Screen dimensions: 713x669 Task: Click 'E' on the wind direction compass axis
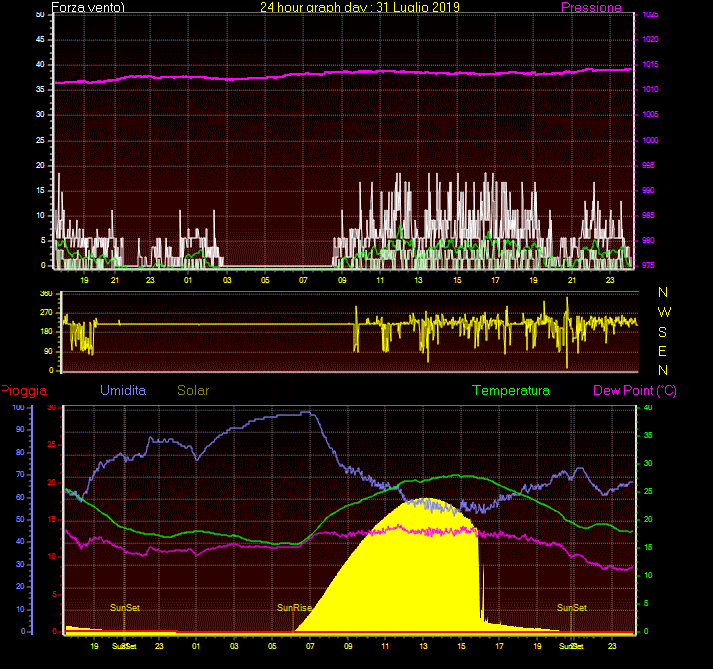click(x=663, y=351)
